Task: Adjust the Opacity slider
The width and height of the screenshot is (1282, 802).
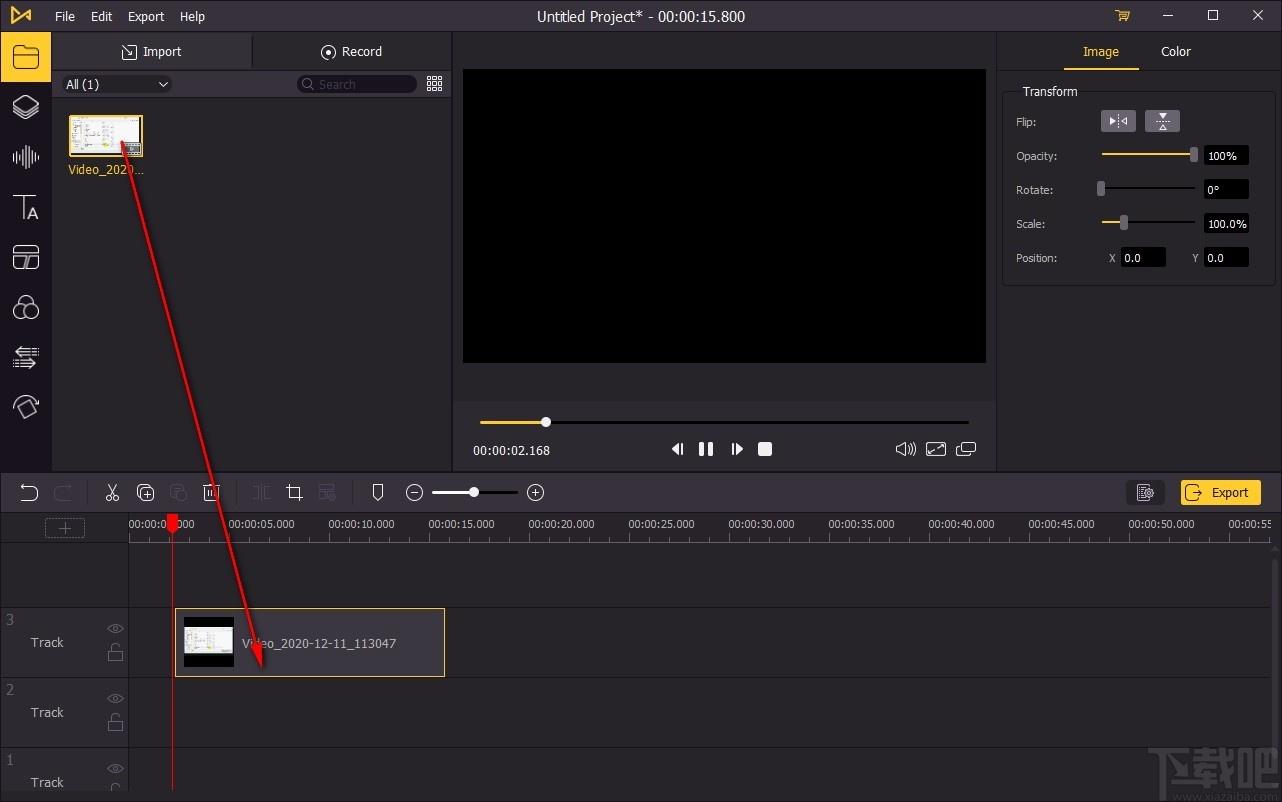Action: click(x=1193, y=155)
